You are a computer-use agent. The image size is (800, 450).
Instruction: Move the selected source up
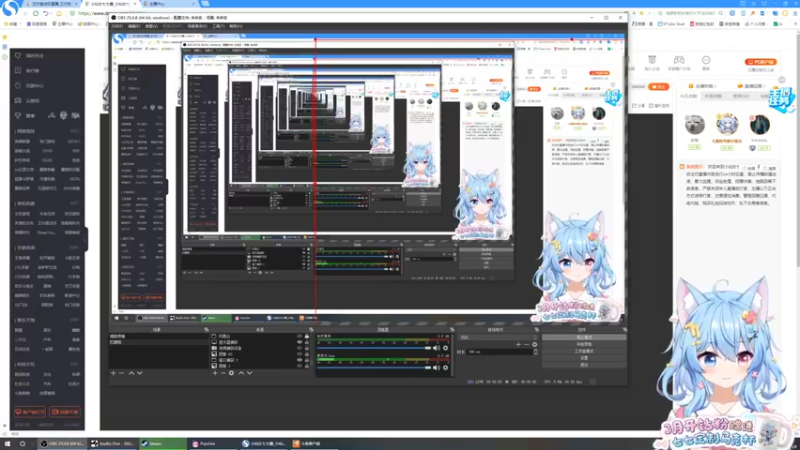(241, 373)
